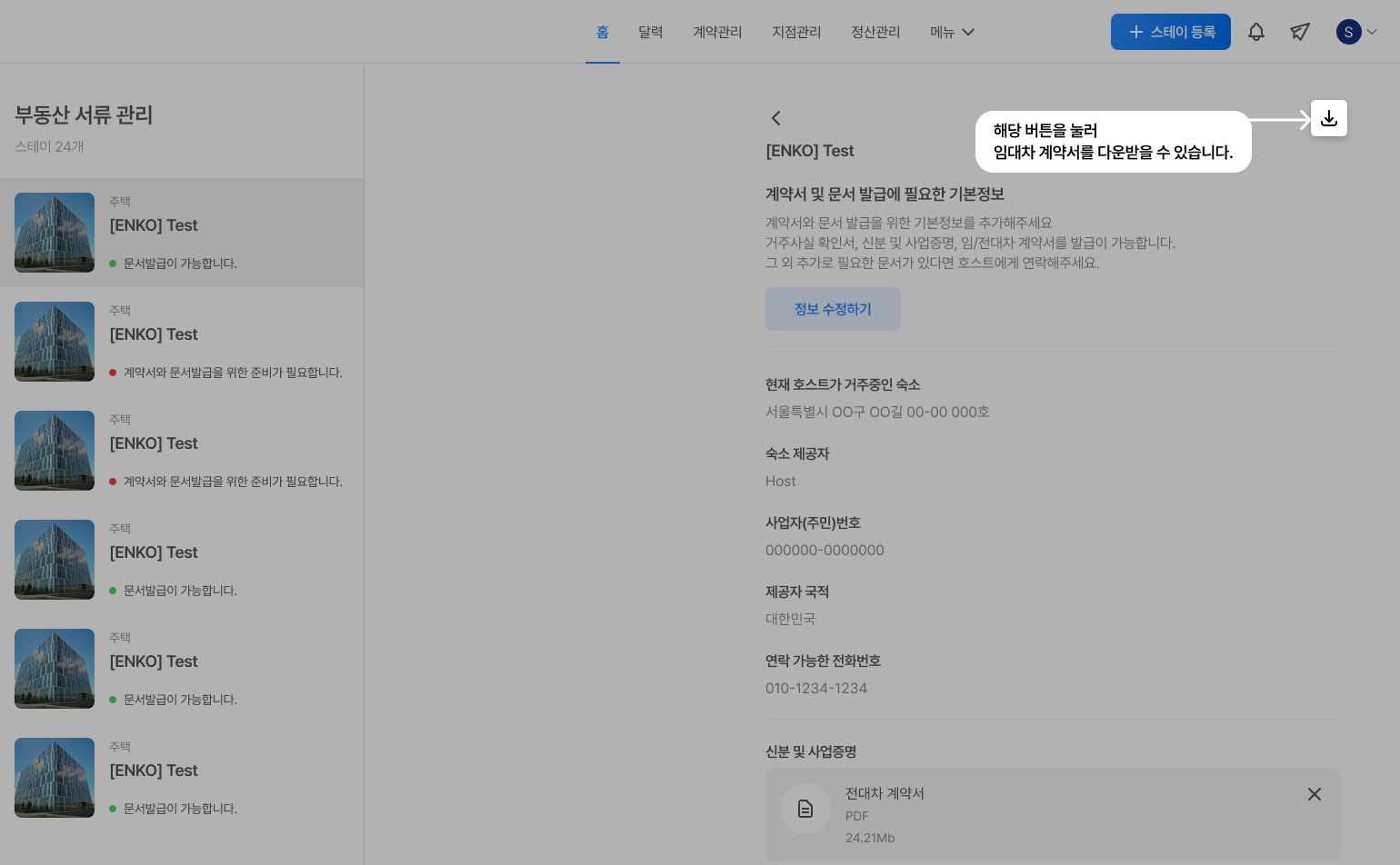Image resolution: width=1400 pixels, height=865 pixels.
Task: Navigate to 정산관리
Action: click(875, 32)
